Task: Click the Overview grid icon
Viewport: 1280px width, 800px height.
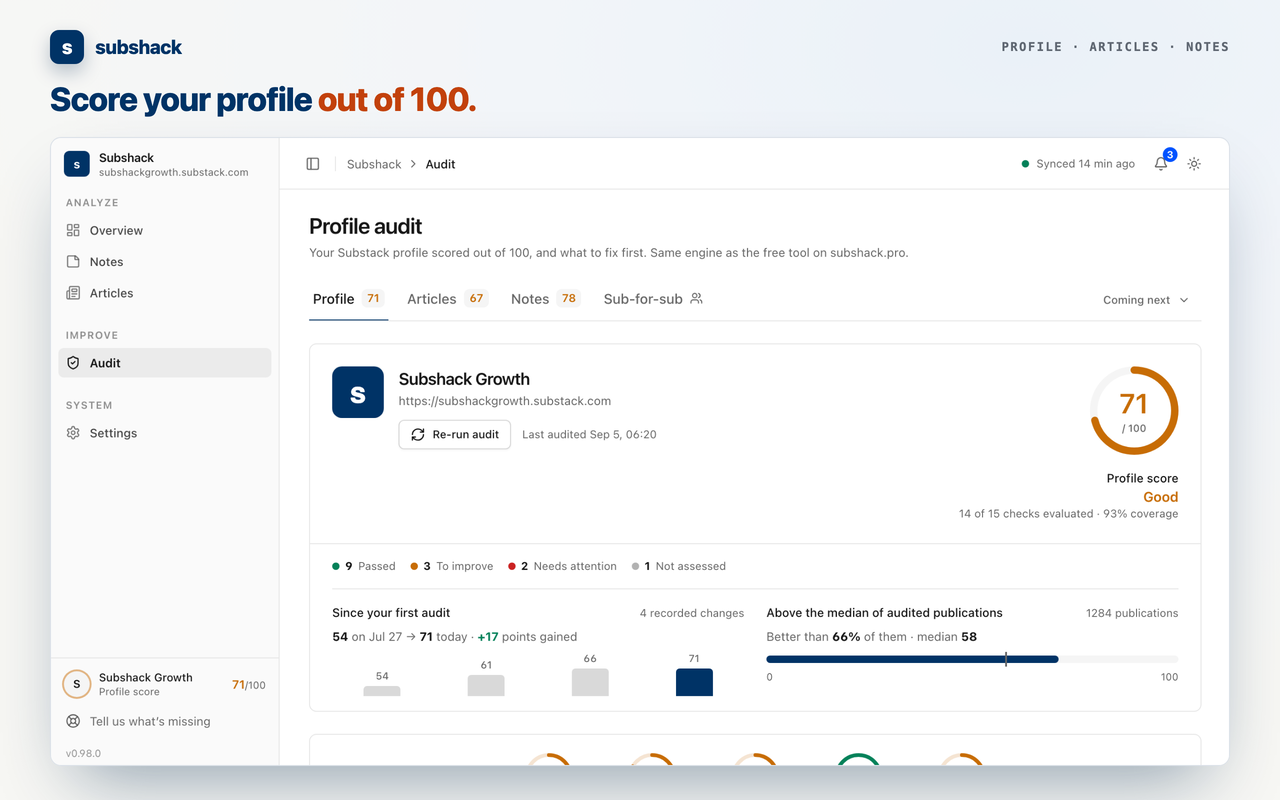Action: pyautogui.click(x=73, y=230)
